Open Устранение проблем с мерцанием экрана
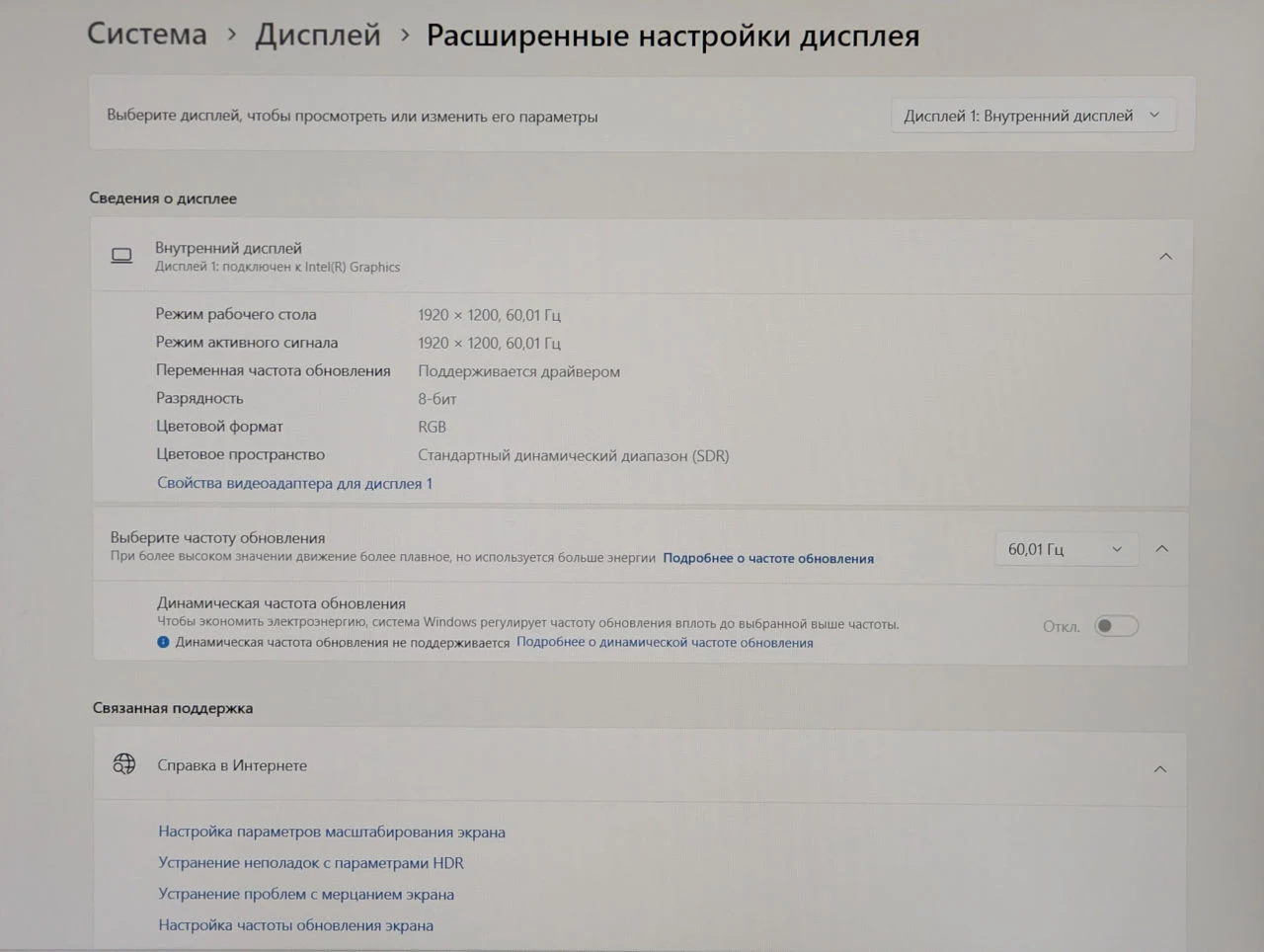This screenshot has height=952, width=1264. tap(306, 894)
